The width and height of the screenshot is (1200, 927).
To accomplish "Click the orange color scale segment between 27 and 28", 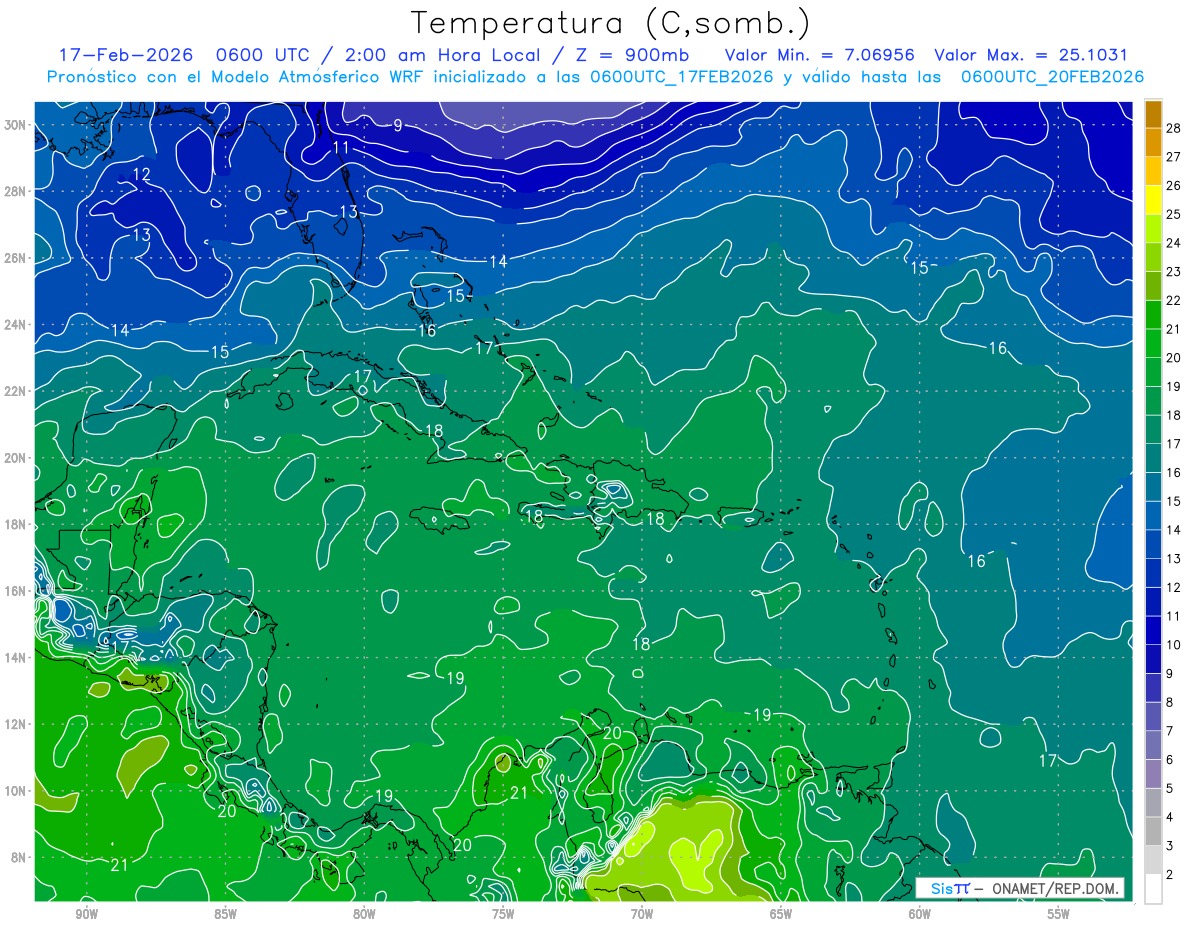I will pyautogui.click(x=1153, y=142).
